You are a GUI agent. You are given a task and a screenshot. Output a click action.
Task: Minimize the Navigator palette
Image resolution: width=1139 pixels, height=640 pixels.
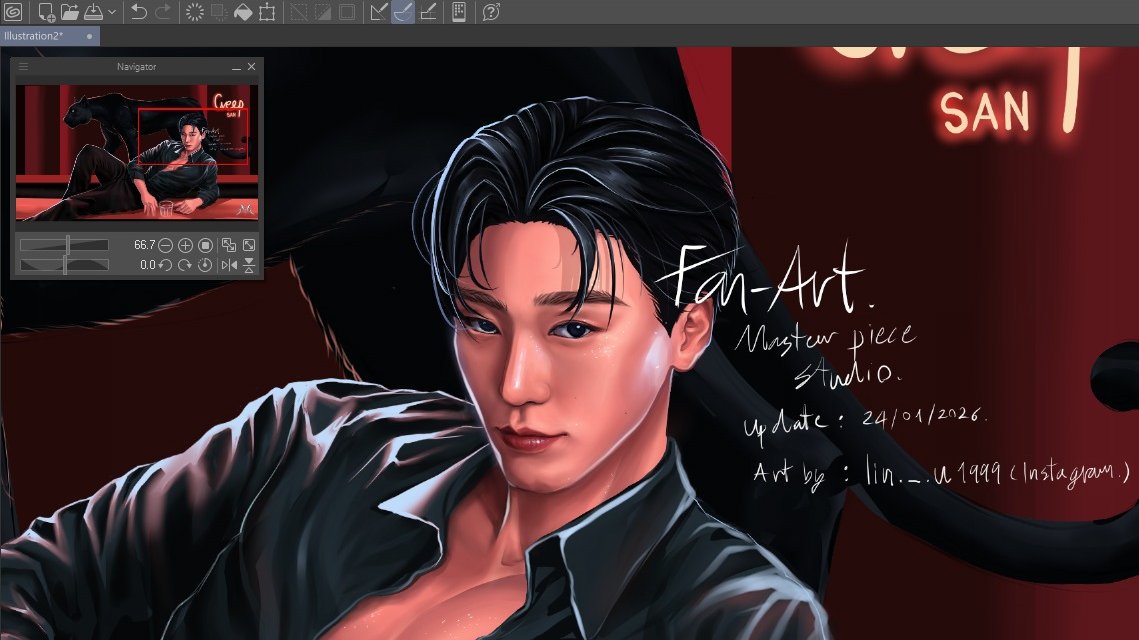point(236,67)
